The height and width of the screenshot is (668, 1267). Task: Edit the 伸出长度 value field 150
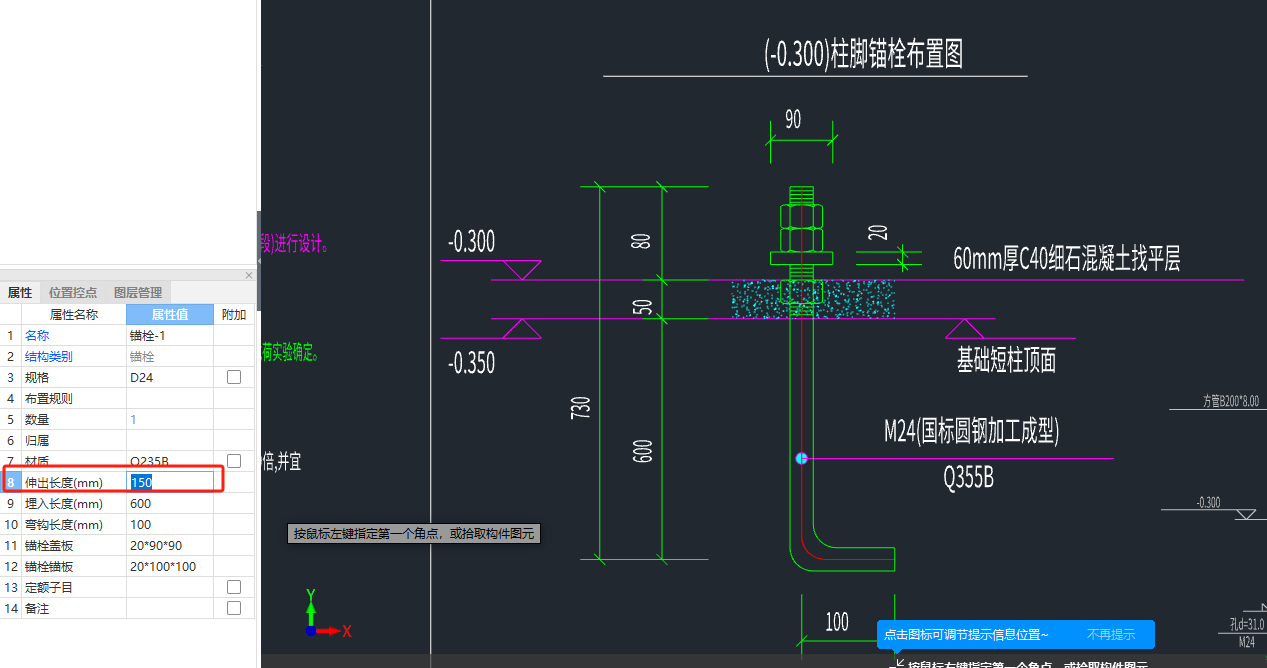tap(170, 482)
